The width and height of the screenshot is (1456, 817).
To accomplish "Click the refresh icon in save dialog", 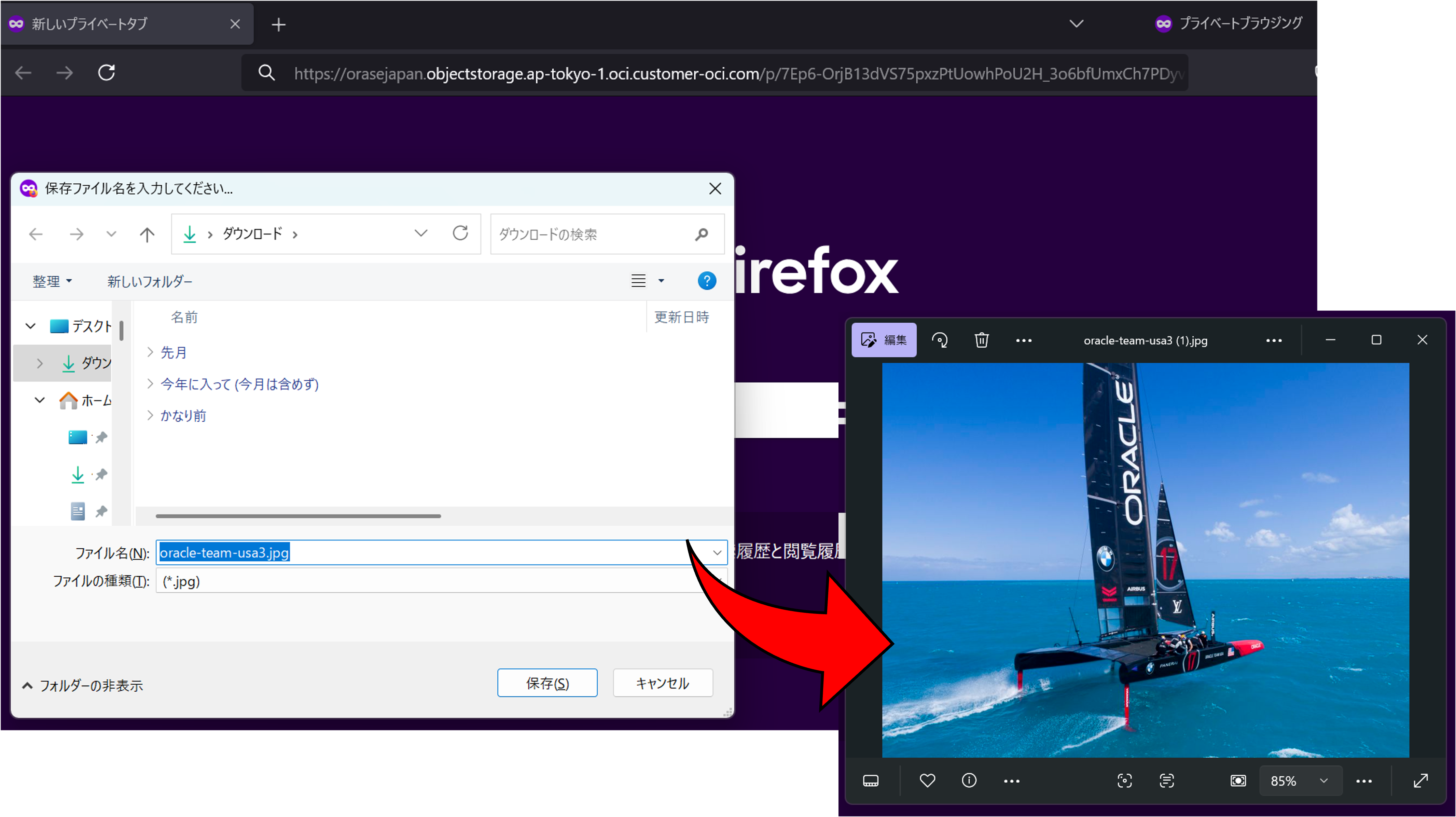I will (461, 233).
